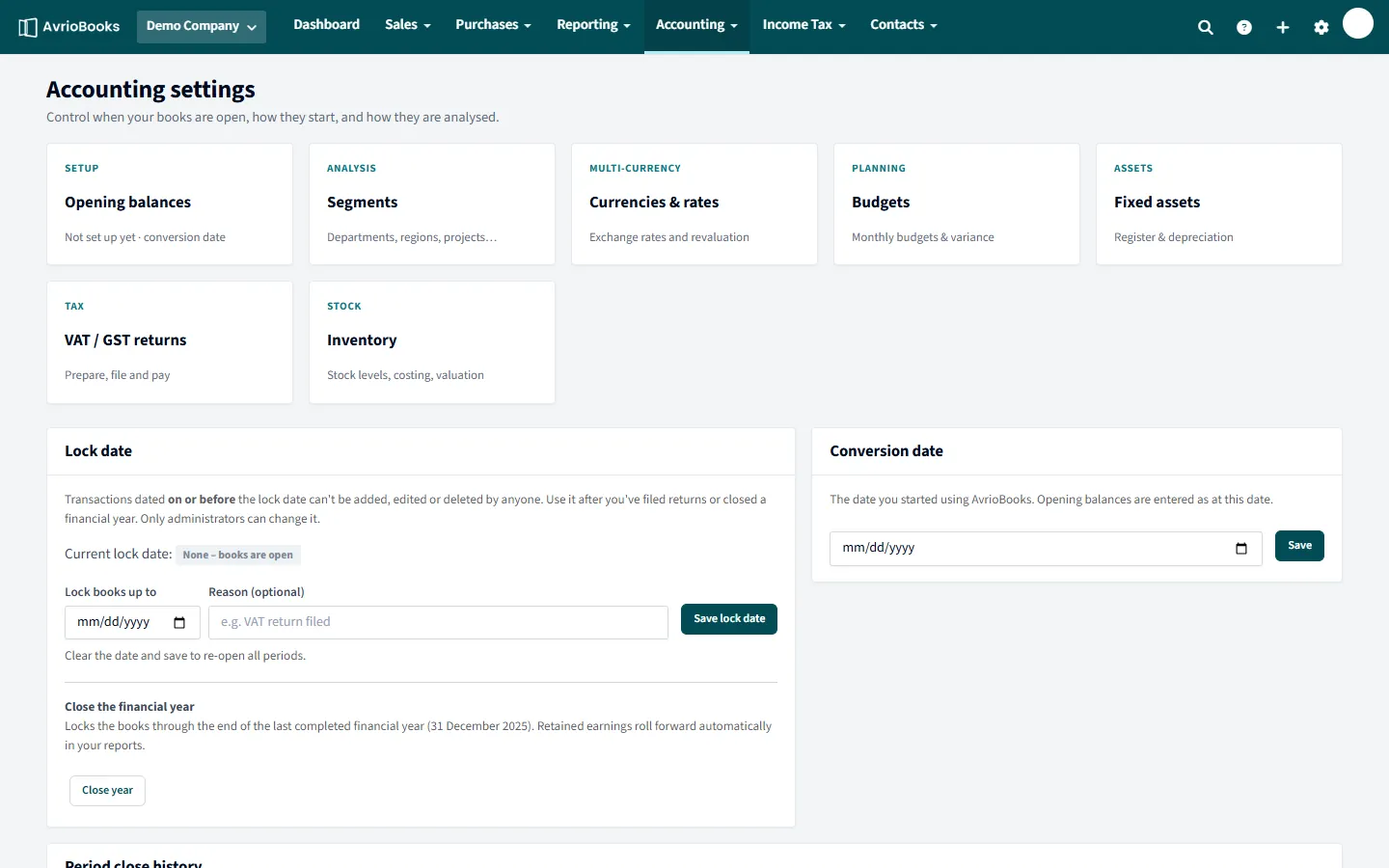The image size is (1389, 868).
Task: Focus the Conversion date input field
Action: pos(1046,549)
